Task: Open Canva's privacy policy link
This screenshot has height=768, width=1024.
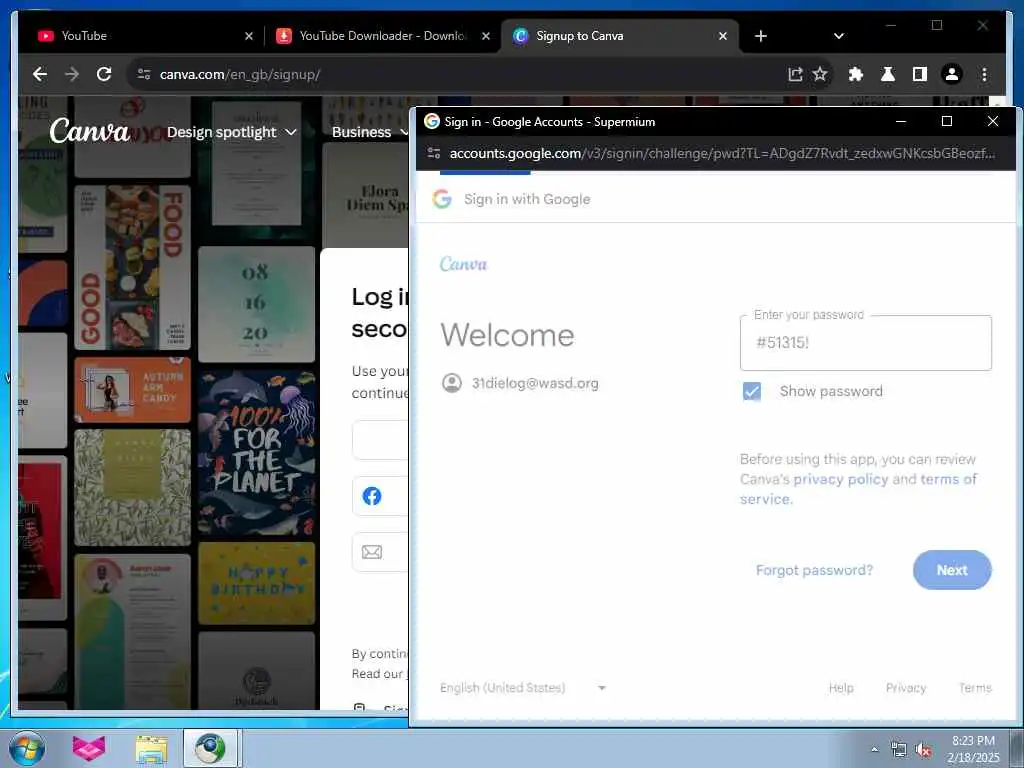Action: tap(840, 479)
